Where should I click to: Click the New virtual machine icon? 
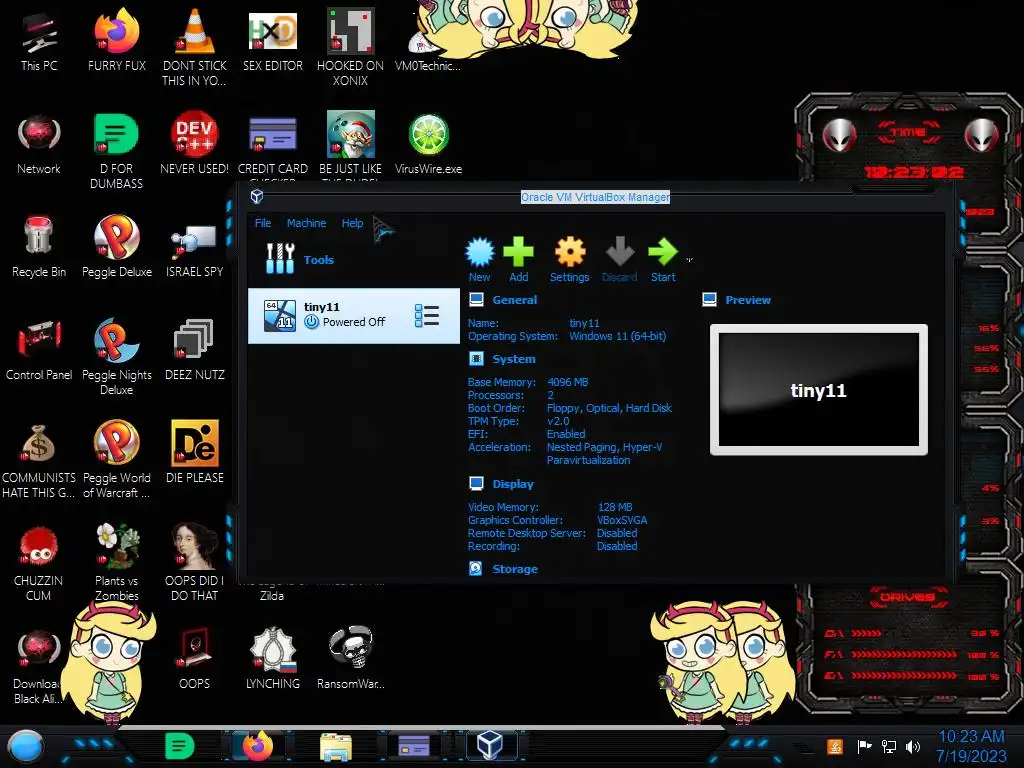479,259
